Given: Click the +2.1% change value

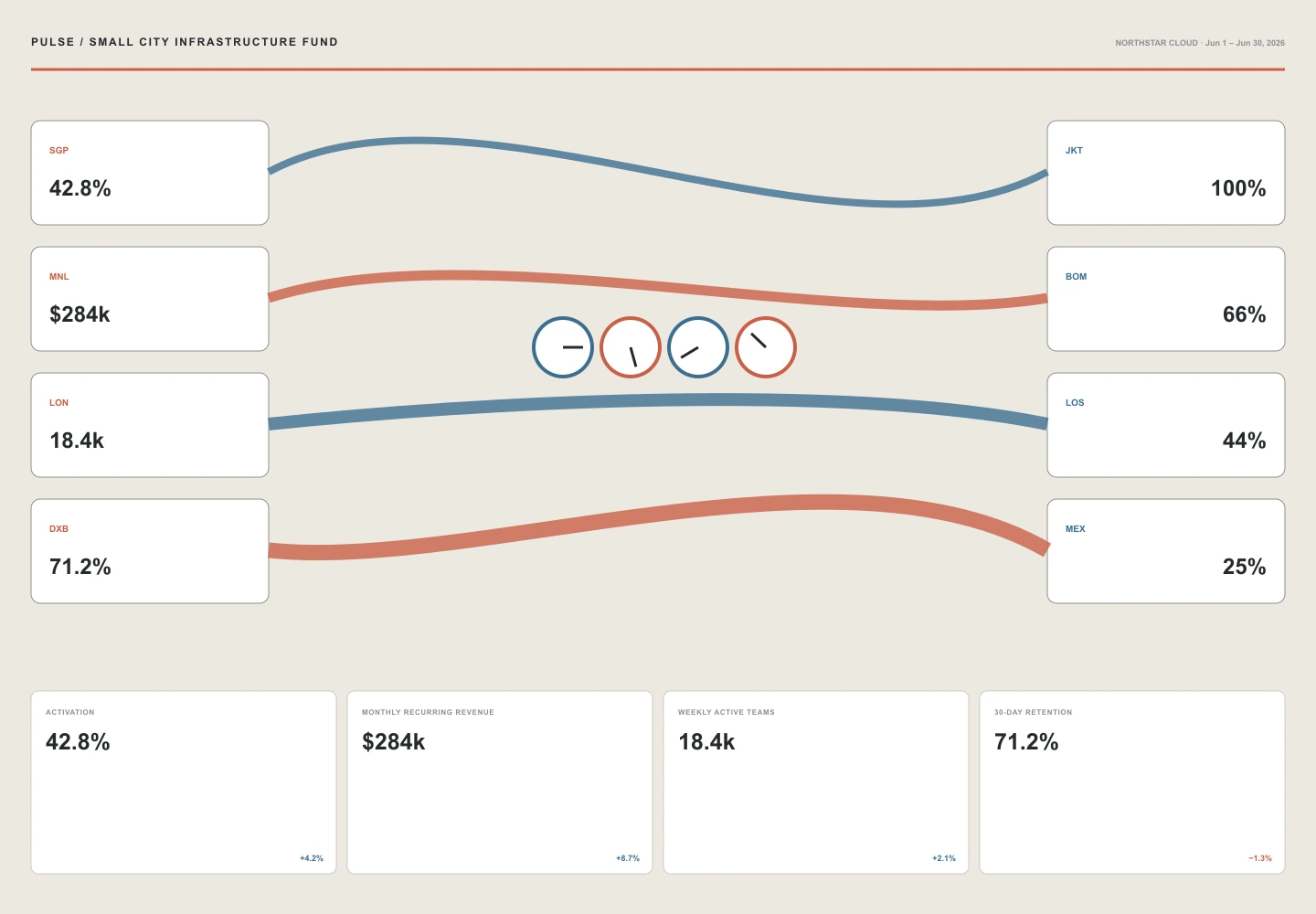Looking at the screenshot, I should (x=944, y=858).
